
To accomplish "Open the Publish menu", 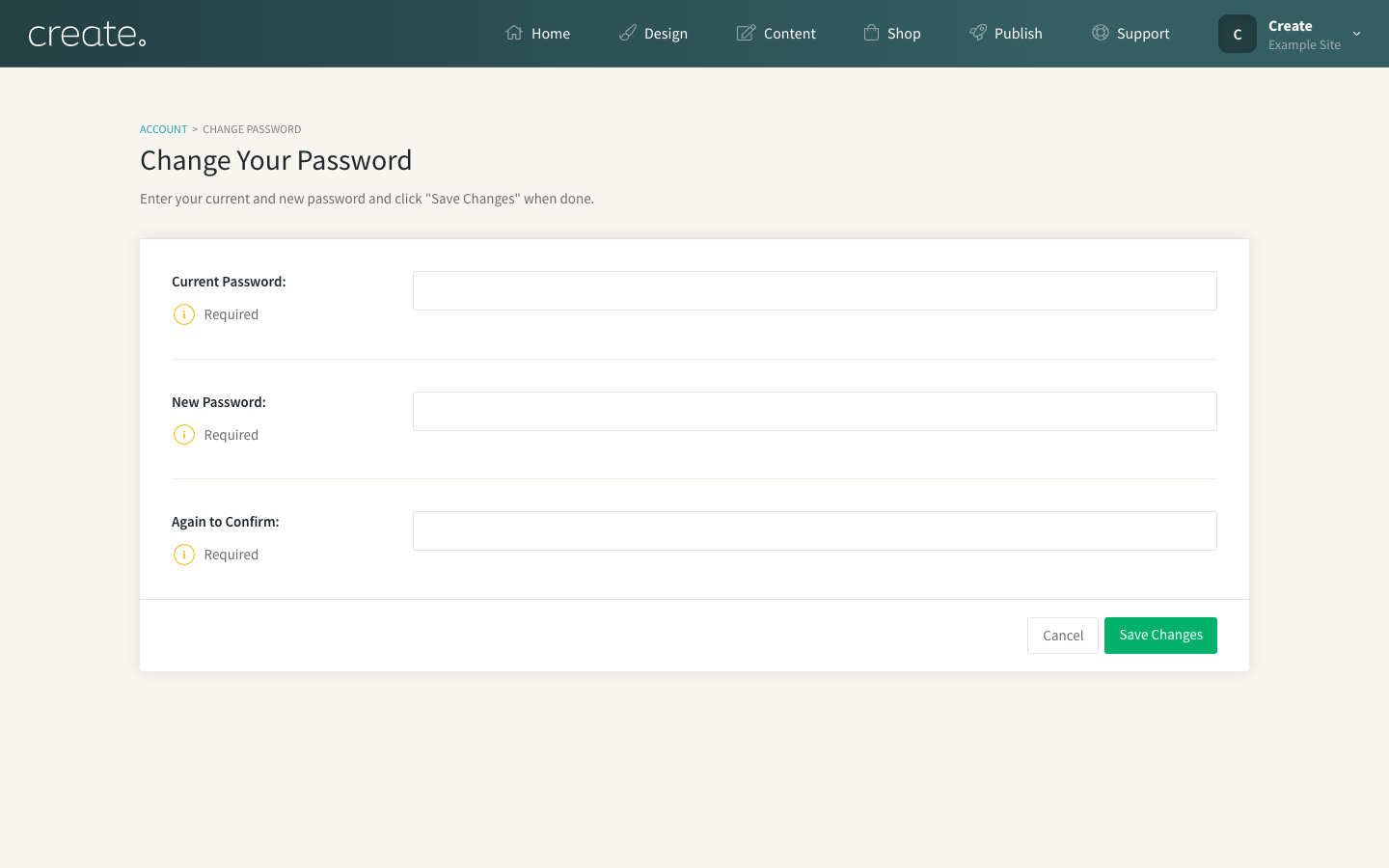I will (1006, 33).
